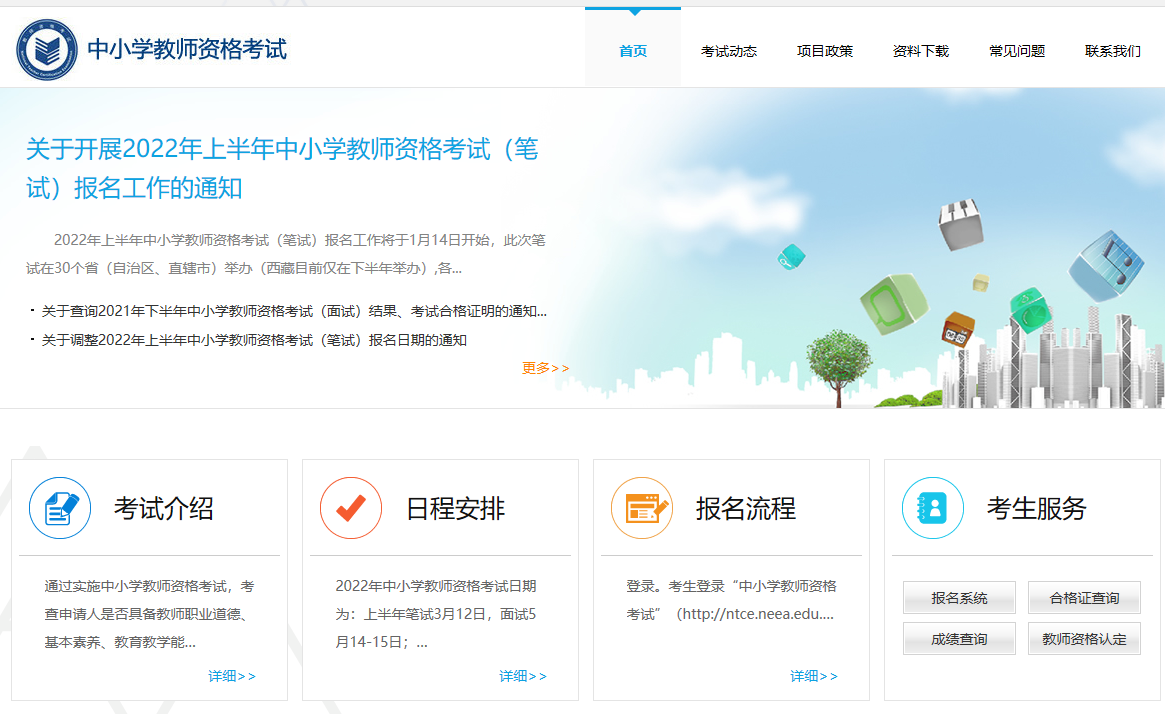Open 联系我们 in the navigation bar

(x=1112, y=51)
